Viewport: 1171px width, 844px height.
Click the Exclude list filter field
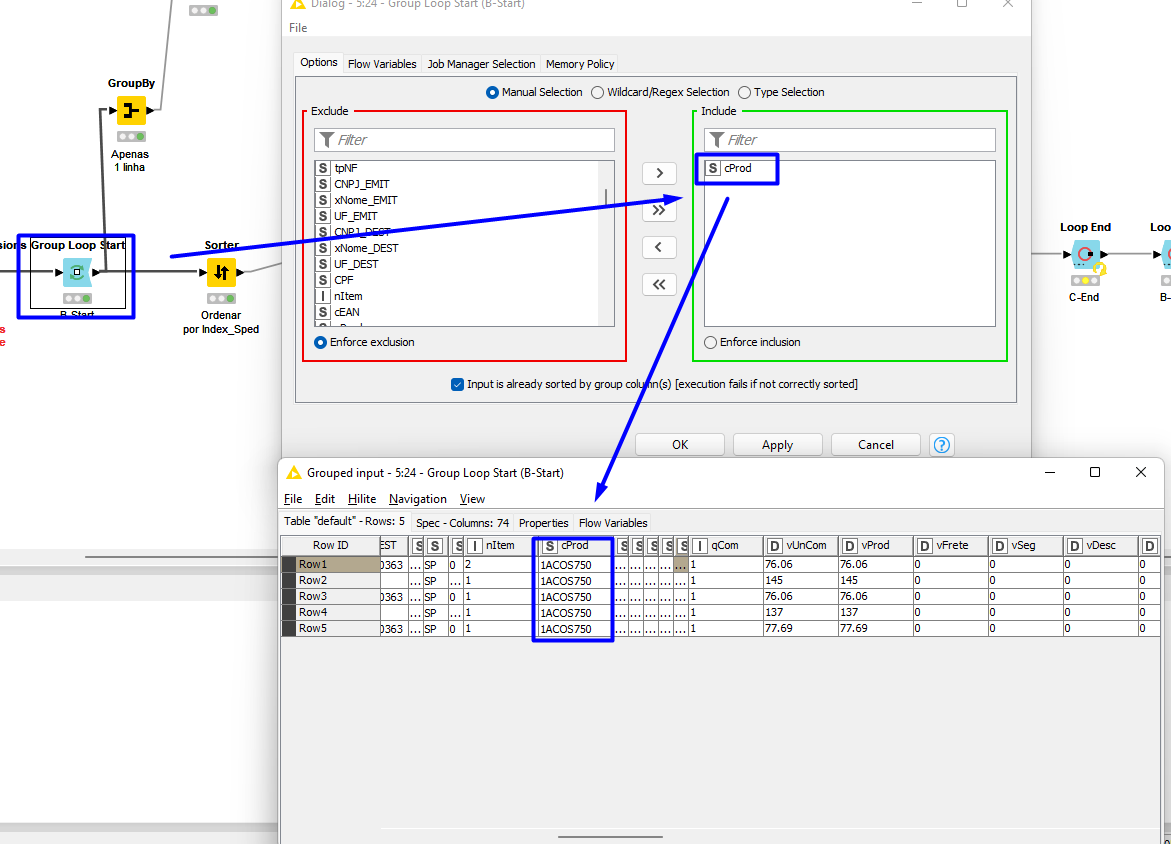(464, 140)
